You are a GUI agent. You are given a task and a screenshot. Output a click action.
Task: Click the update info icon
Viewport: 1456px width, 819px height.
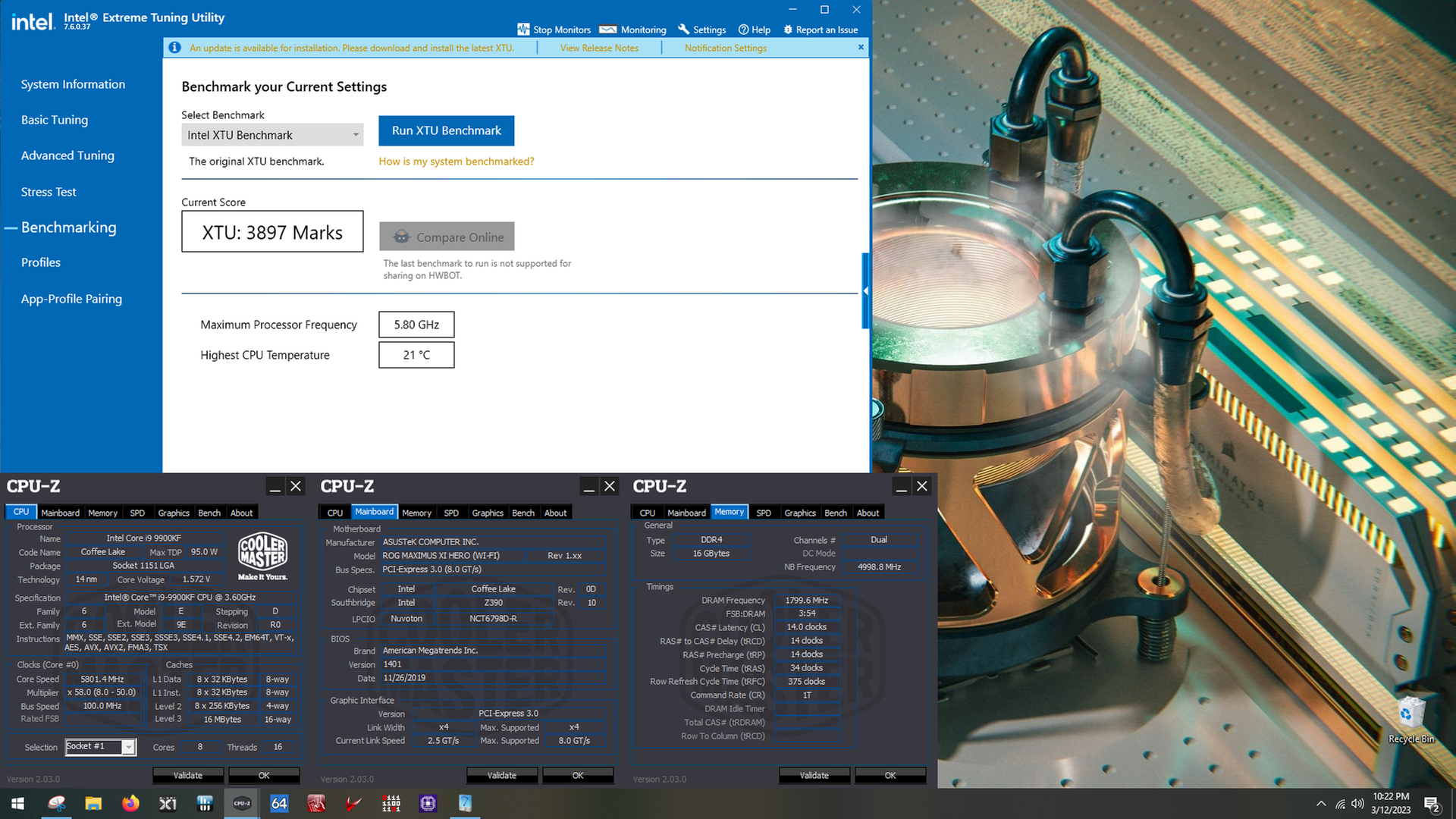[174, 47]
